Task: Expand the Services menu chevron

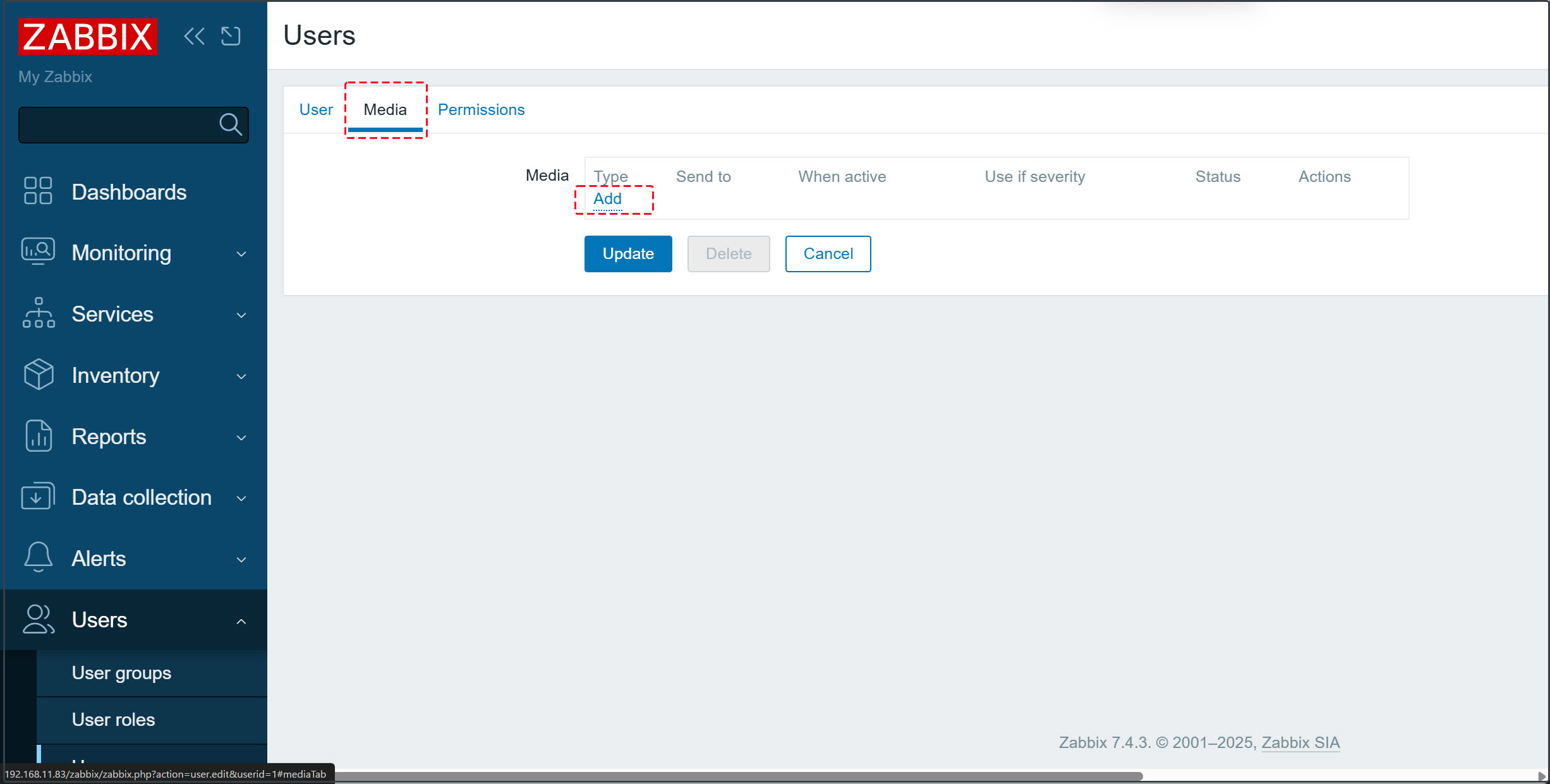Action: [241, 315]
